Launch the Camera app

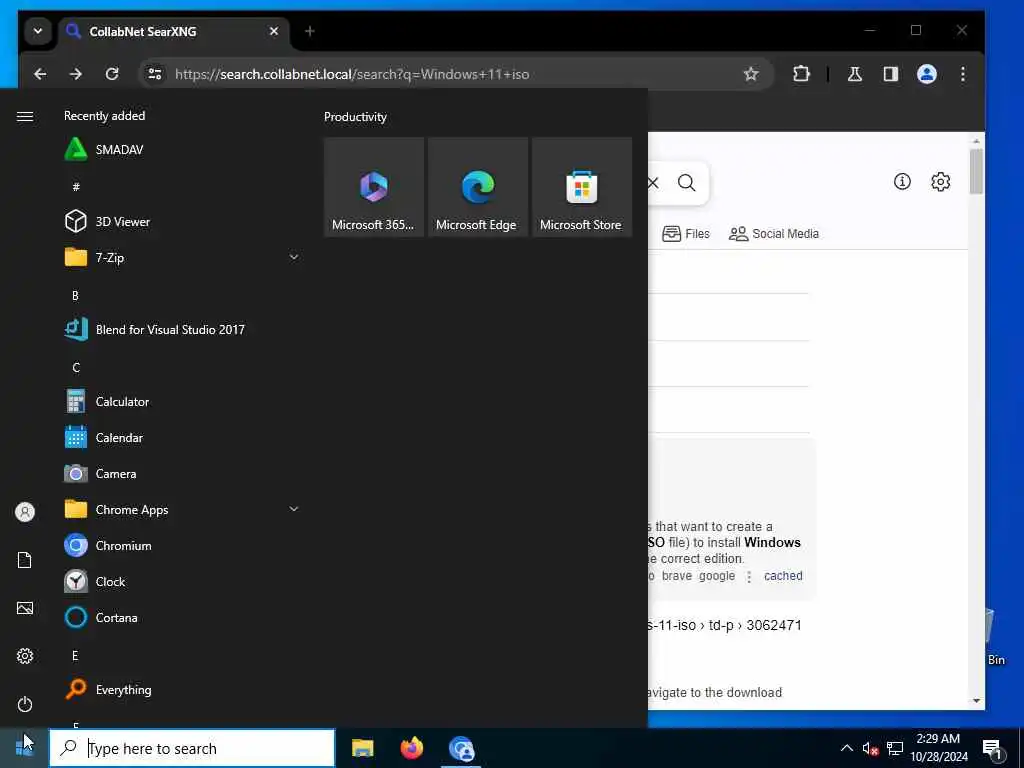(x=182, y=473)
